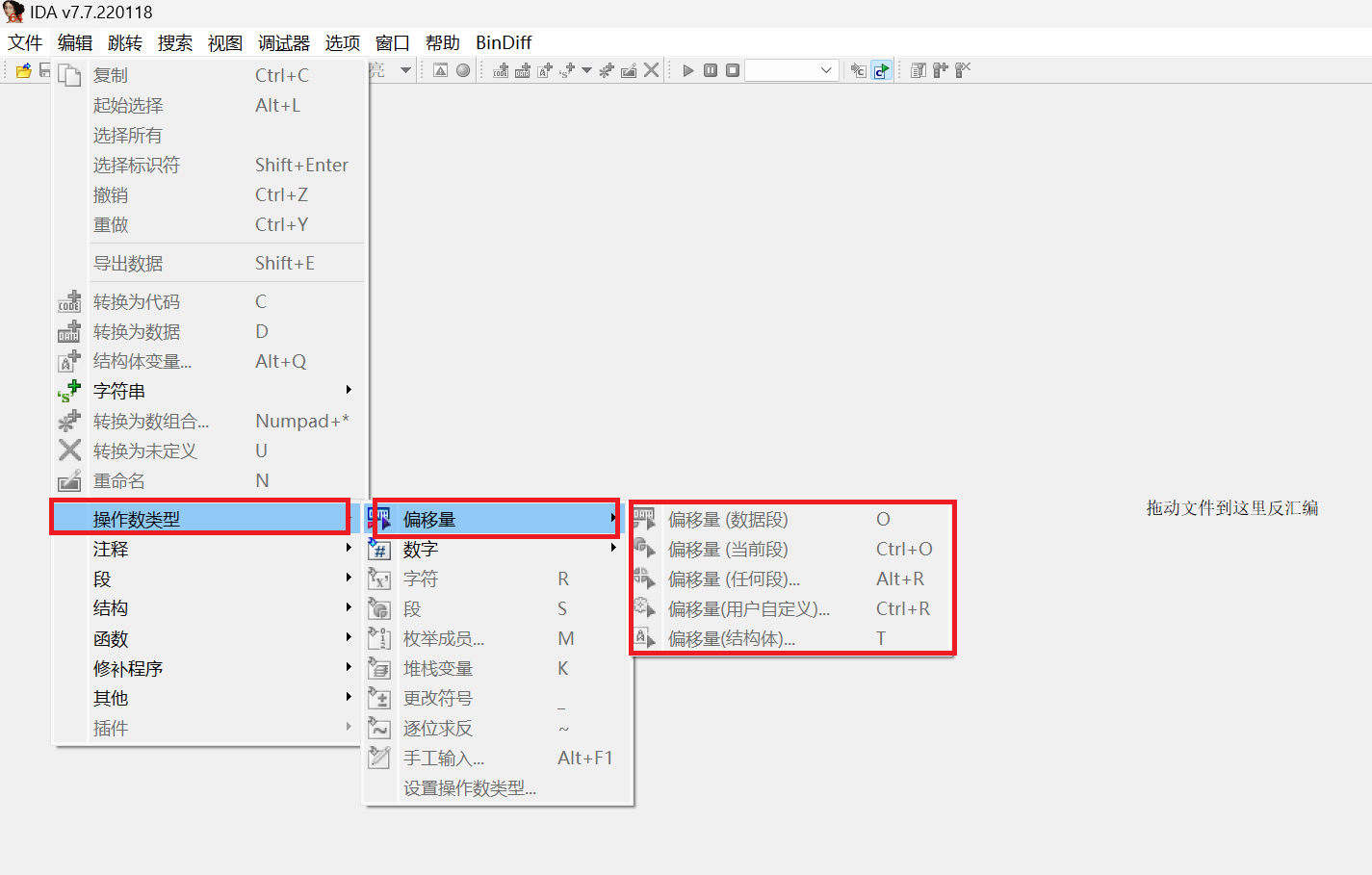Click the Convert to code toolbar icon
This screenshot has width=1372, height=875.
[x=501, y=70]
